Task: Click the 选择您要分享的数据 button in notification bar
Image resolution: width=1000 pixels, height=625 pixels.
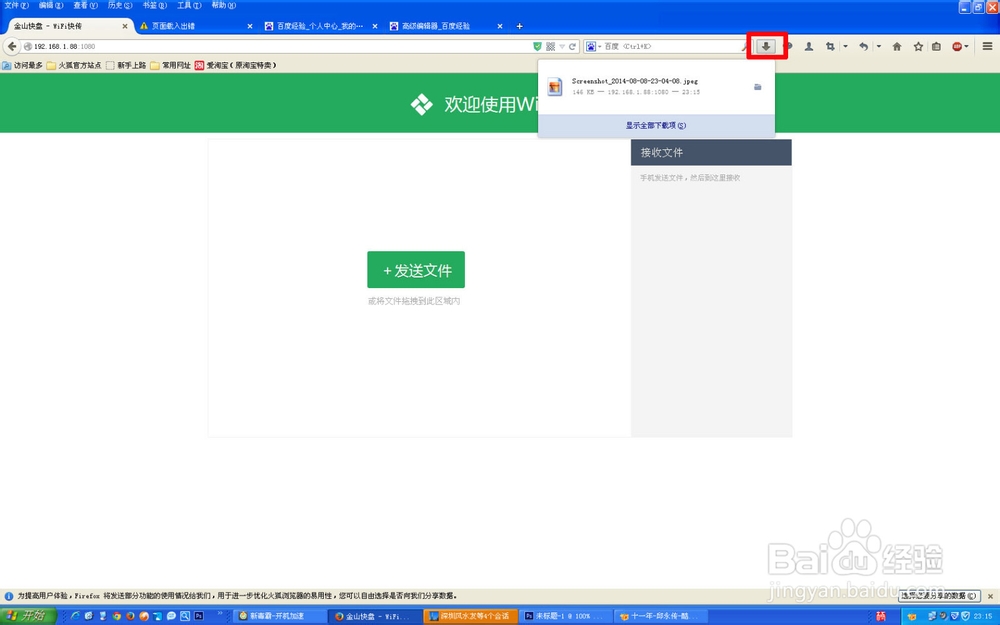Action: [939, 596]
